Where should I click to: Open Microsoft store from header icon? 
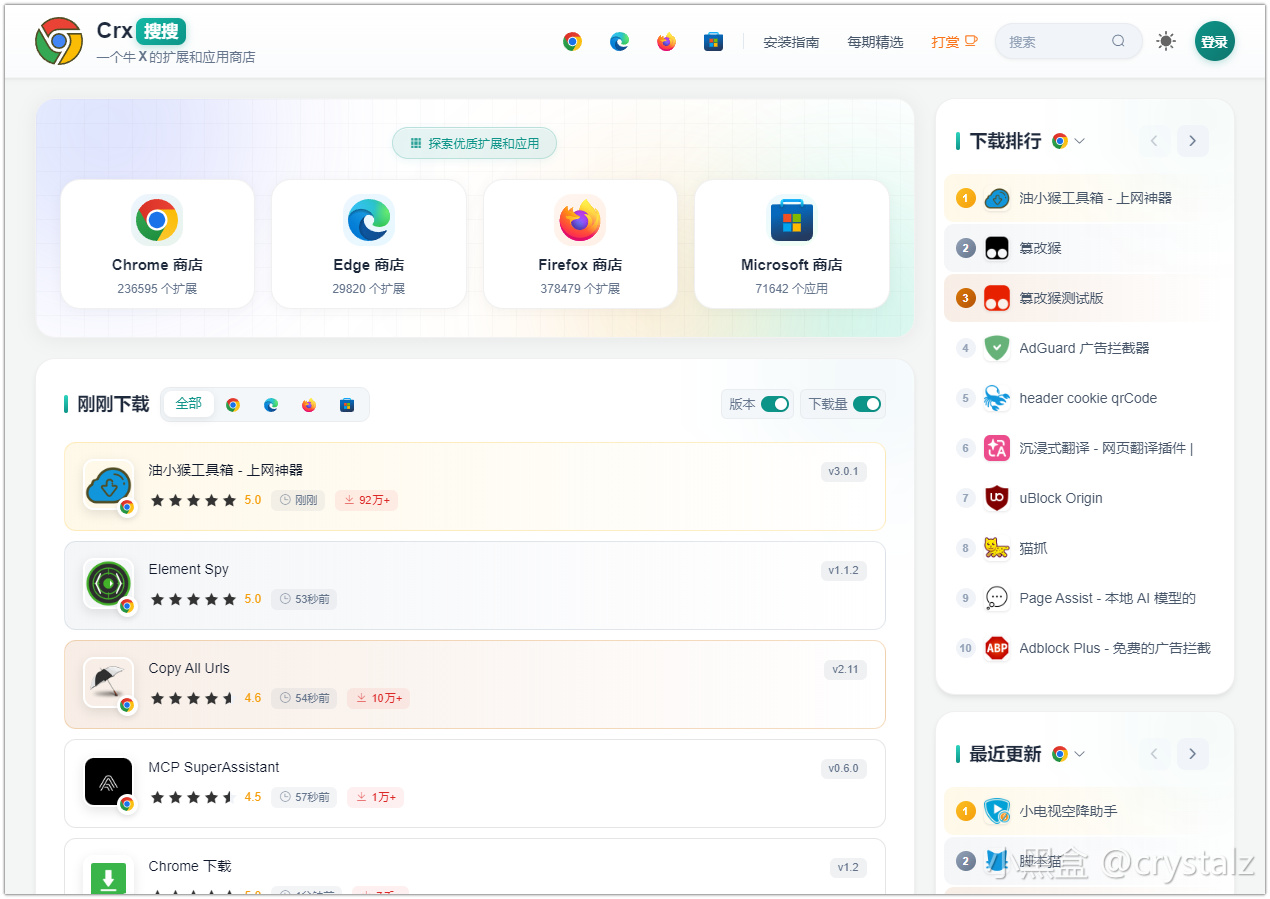coord(713,42)
